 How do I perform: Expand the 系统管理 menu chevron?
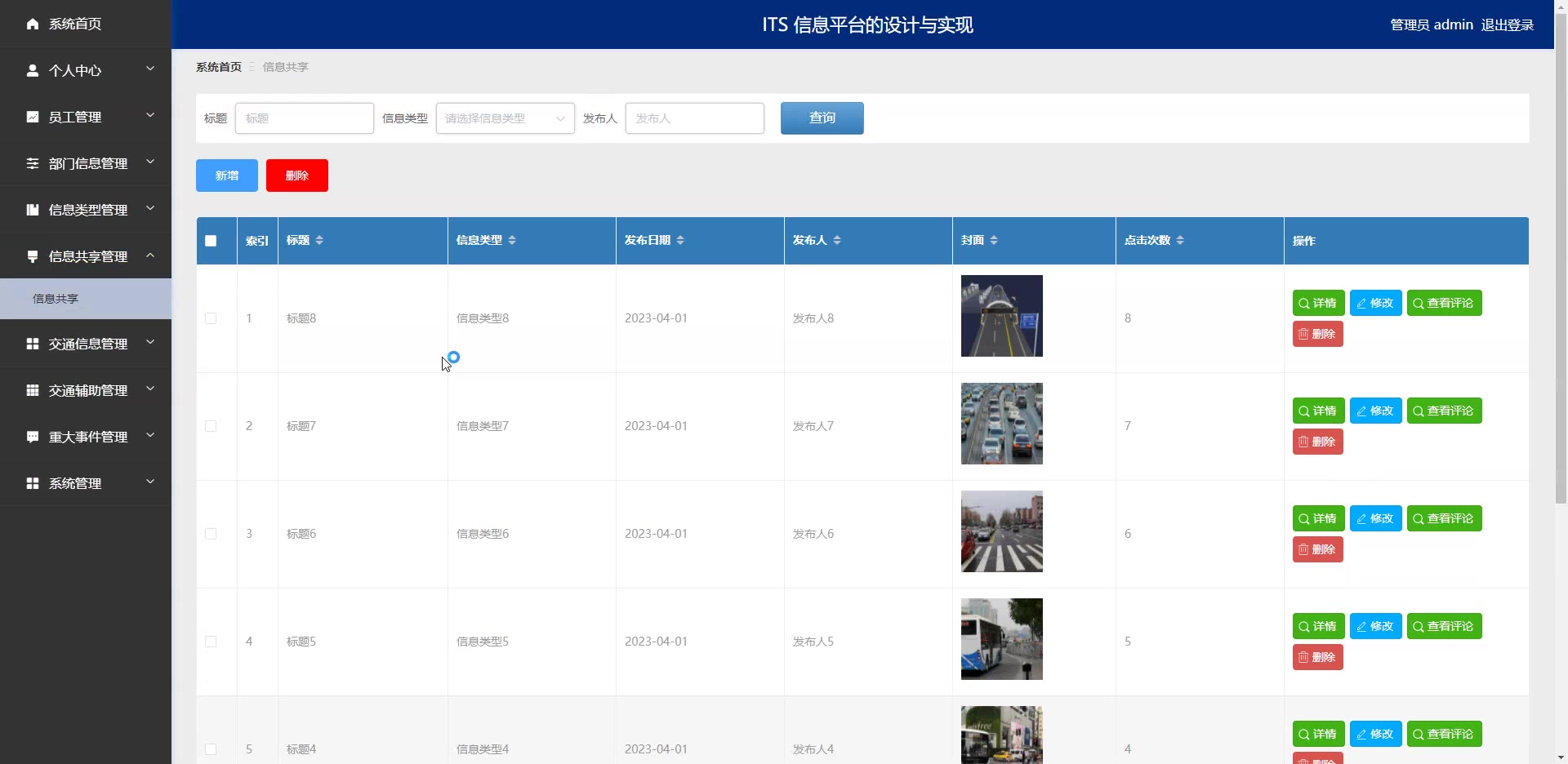tap(150, 482)
